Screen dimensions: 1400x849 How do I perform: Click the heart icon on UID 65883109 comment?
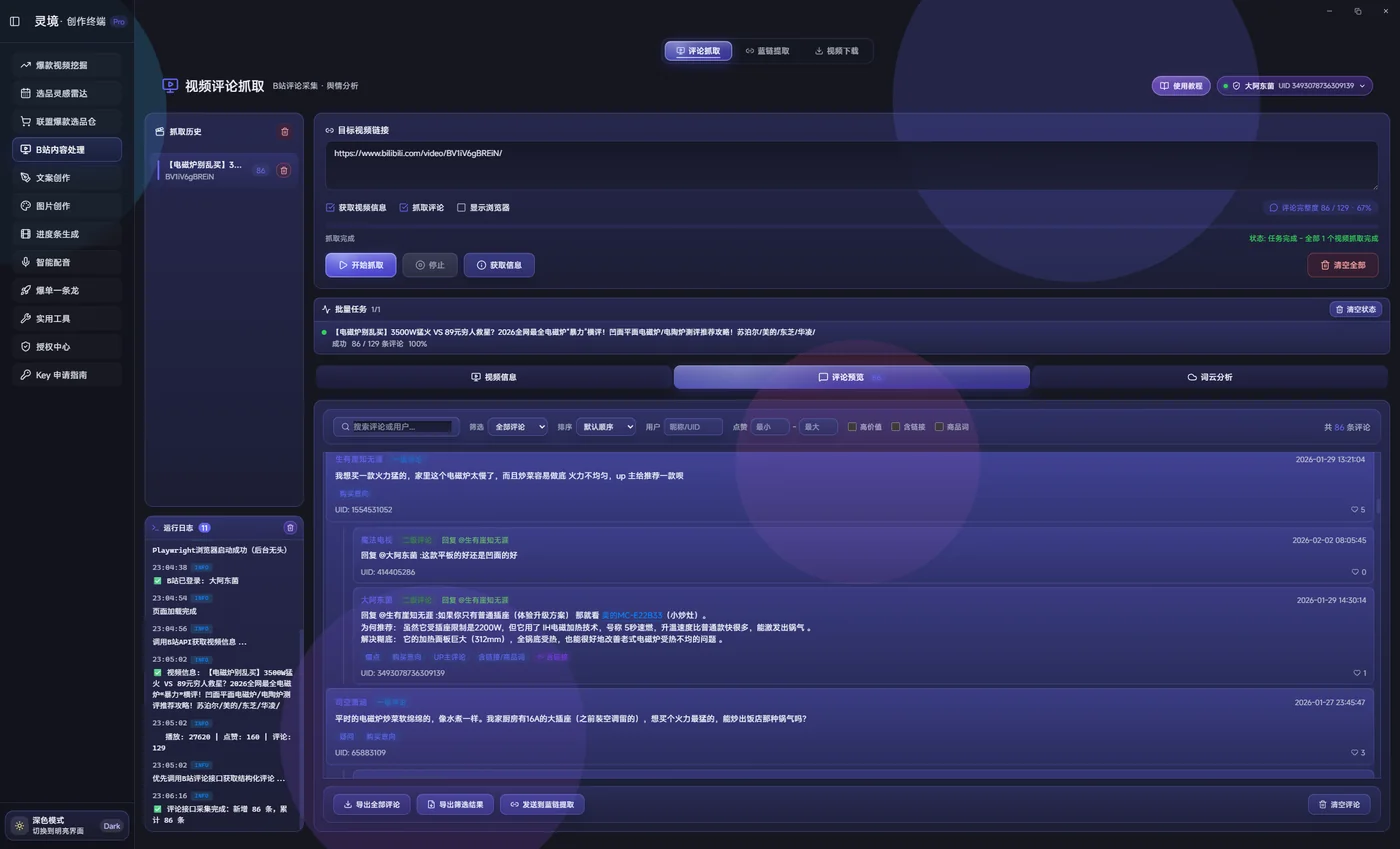(1354, 753)
